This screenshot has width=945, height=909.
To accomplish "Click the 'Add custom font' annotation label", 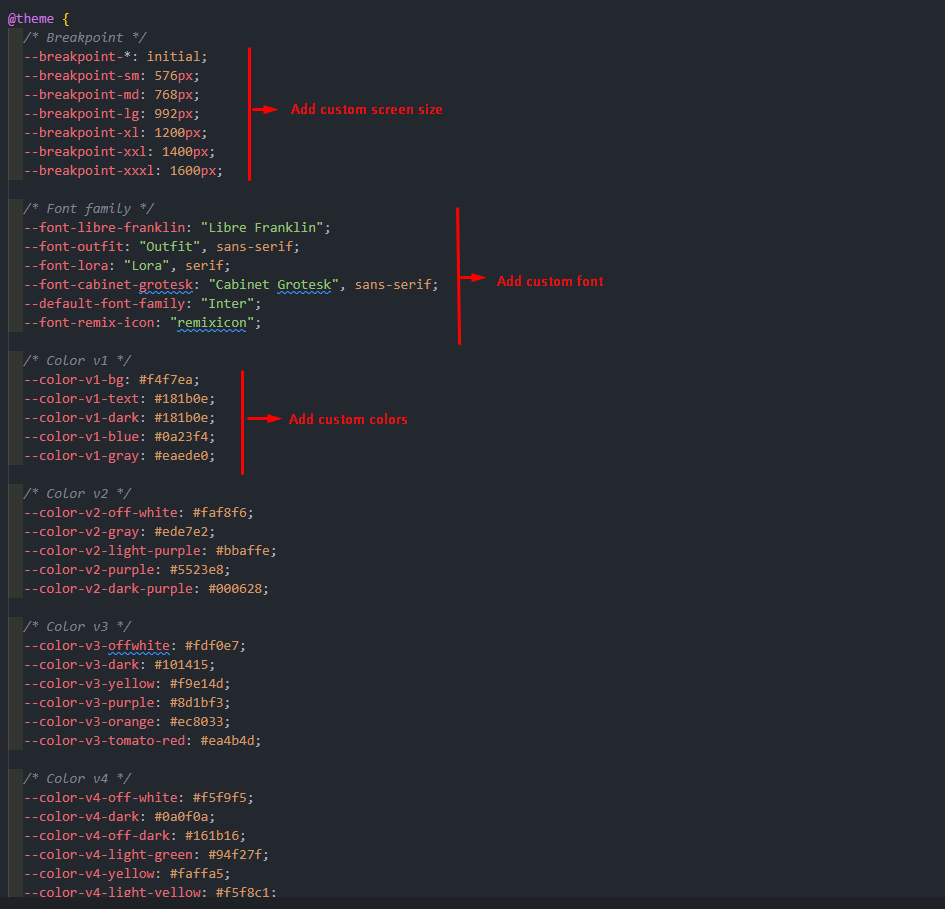I will (549, 281).
